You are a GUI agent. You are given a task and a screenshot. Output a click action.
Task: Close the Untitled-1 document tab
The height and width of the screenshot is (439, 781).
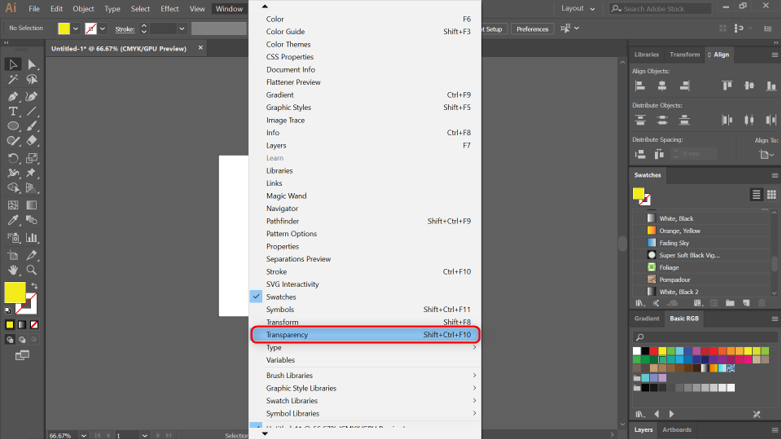200,48
